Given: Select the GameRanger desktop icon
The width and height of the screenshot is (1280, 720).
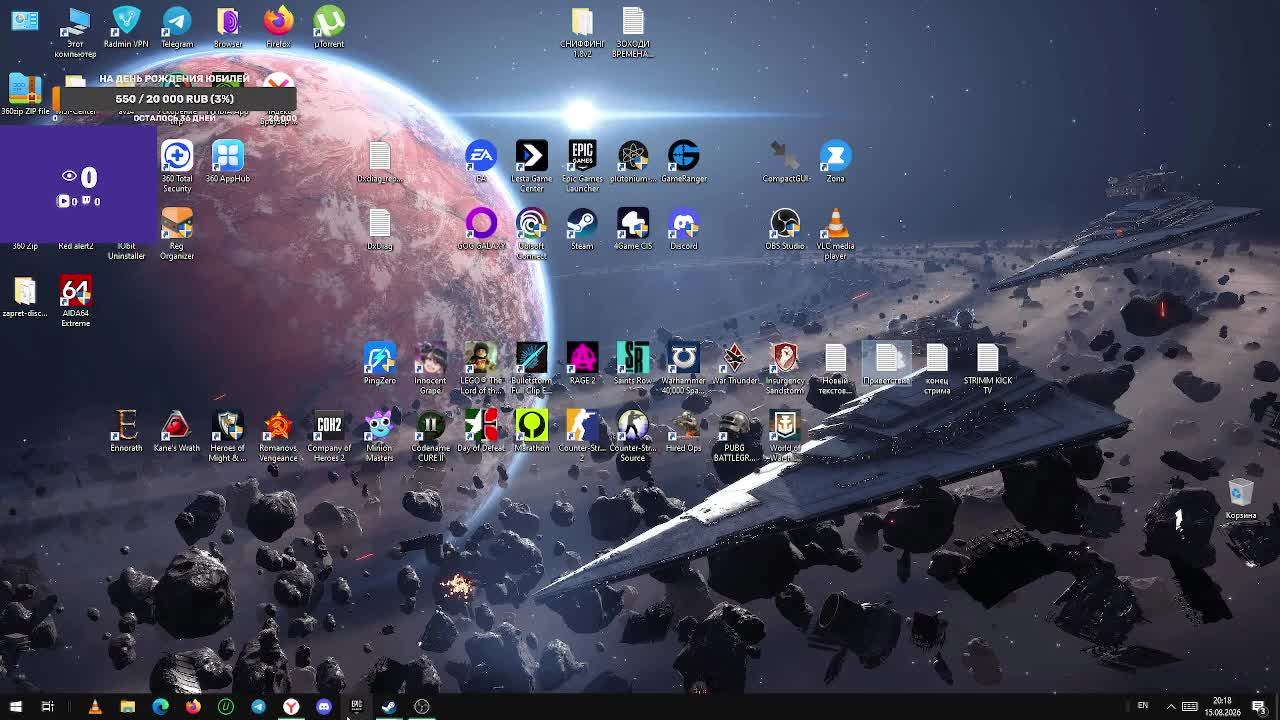Looking at the screenshot, I should click(x=684, y=162).
